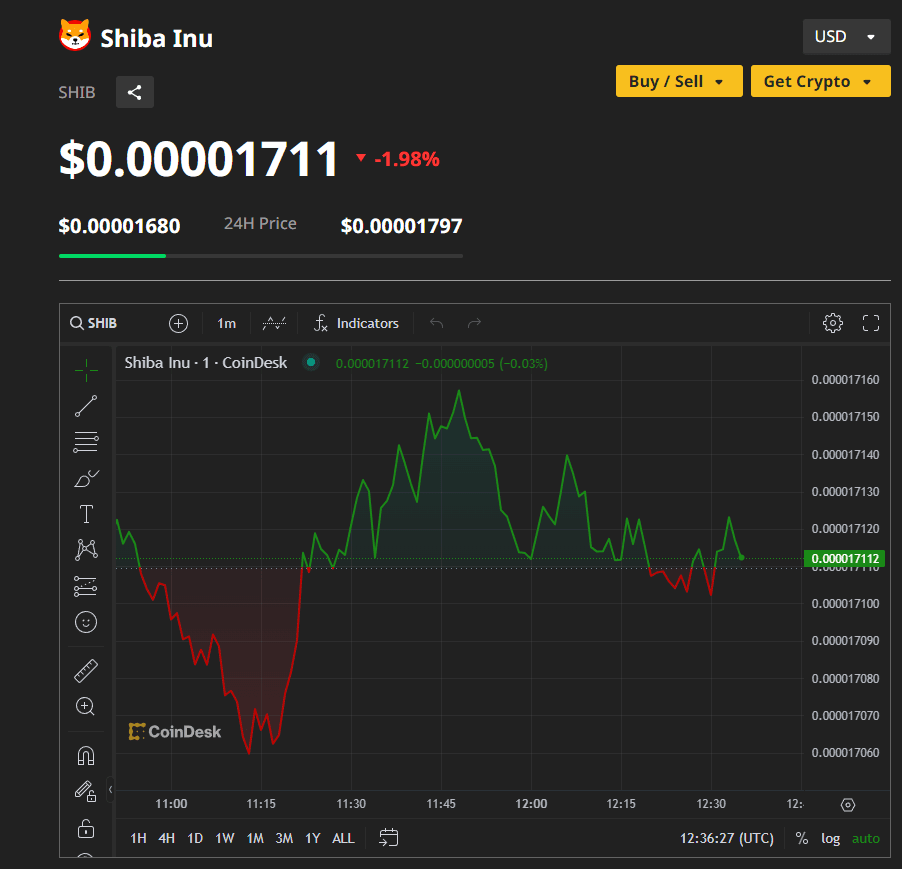Click the -1.98% price change indicator
Image resolution: width=902 pixels, height=869 pixels.
(398, 159)
